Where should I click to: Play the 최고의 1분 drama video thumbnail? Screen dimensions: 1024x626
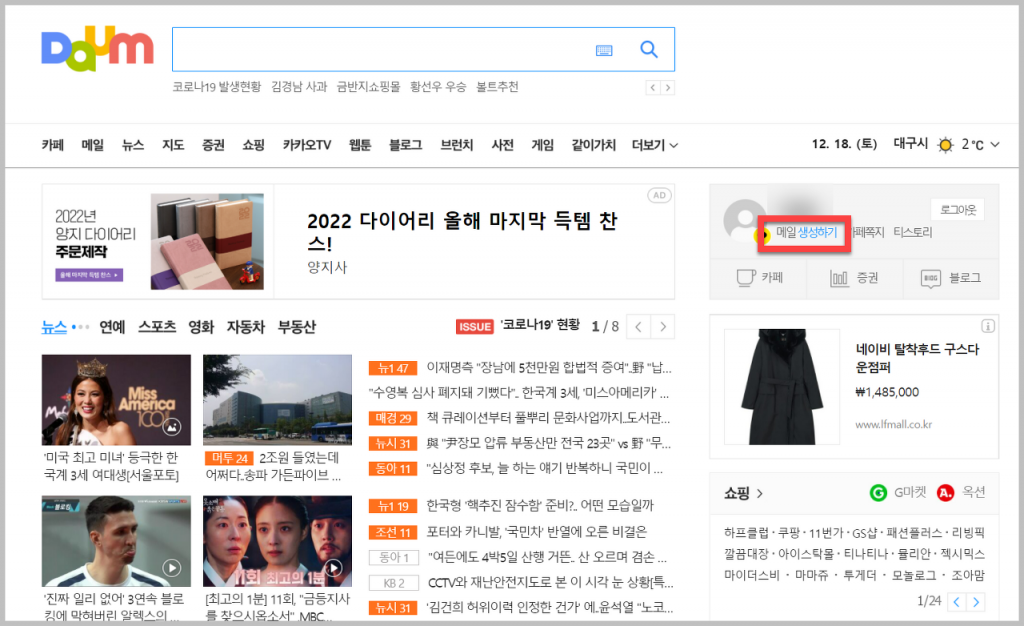click(278, 541)
